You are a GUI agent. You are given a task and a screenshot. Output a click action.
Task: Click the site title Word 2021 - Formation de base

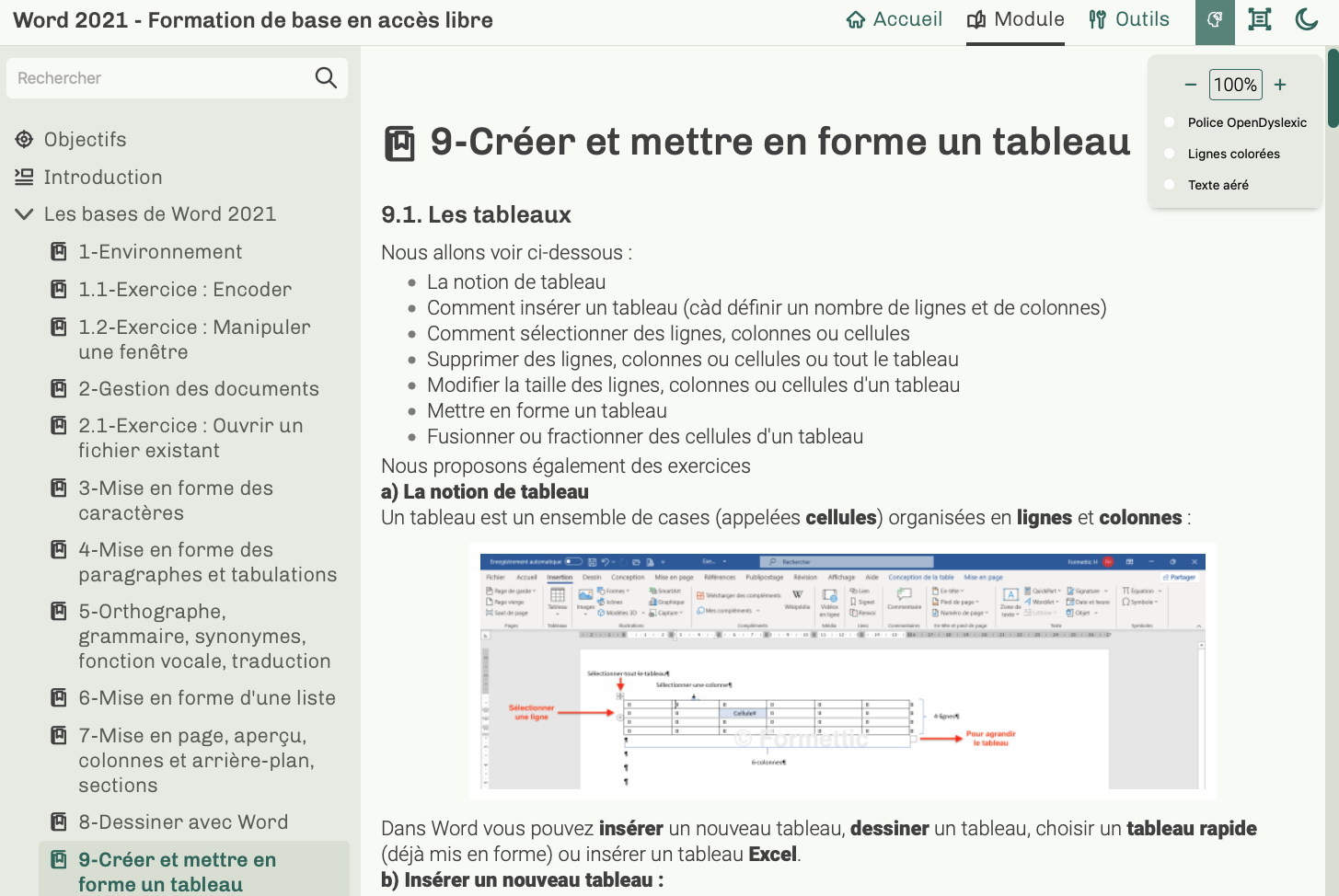pyautogui.click(x=253, y=20)
